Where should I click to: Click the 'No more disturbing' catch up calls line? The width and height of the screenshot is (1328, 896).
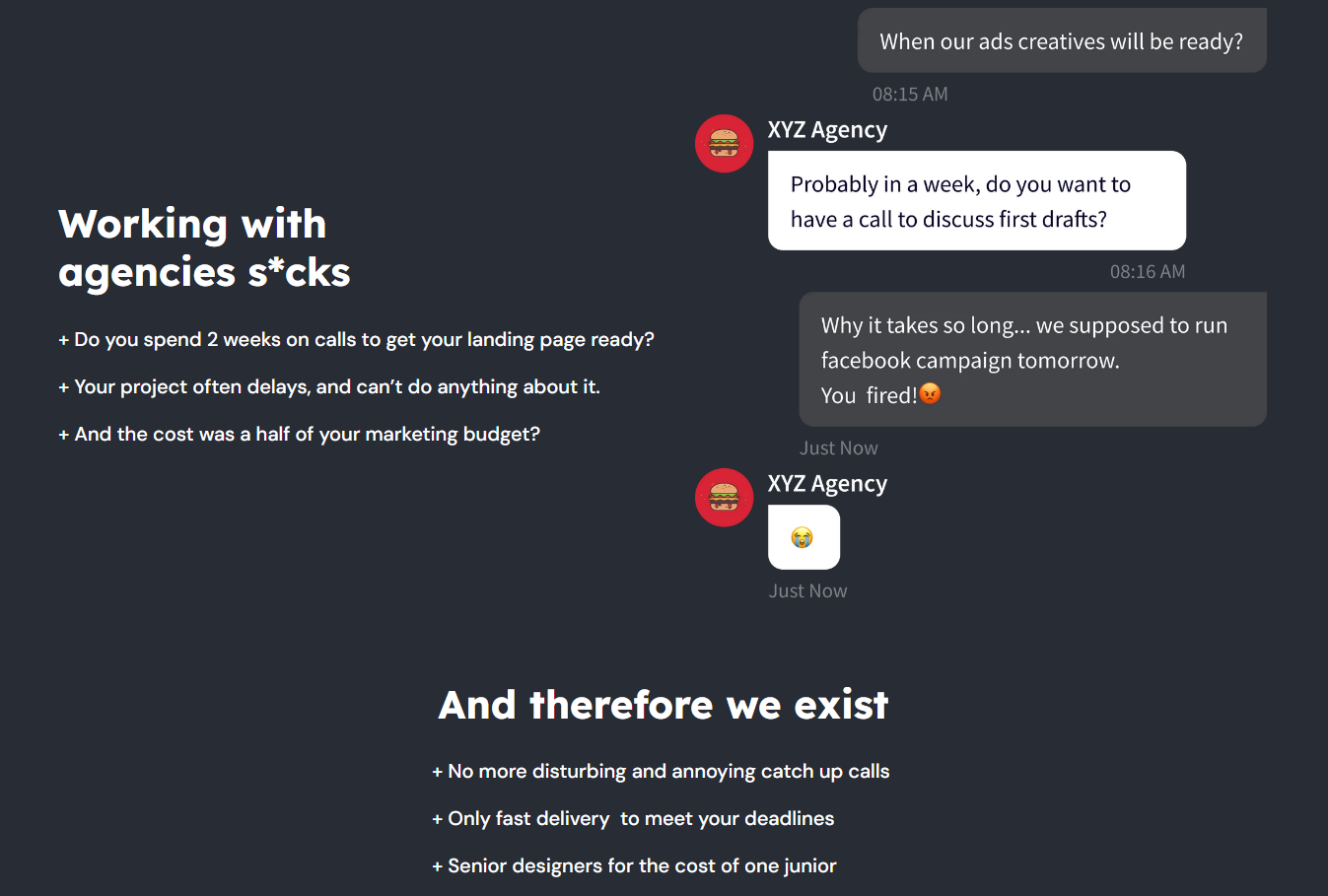(661, 771)
